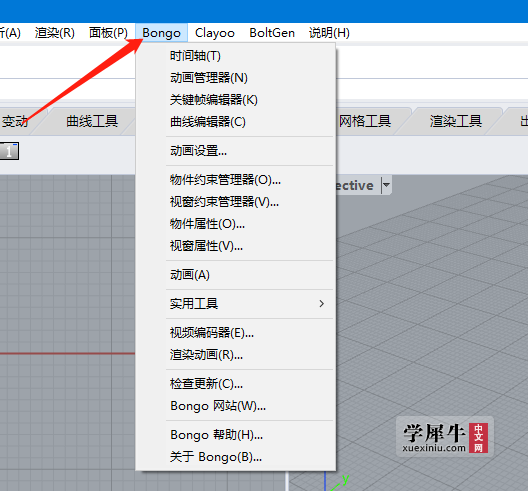The width and height of the screenshot is (528, 491).
Task: Open the Clayoo menu
Action: 214,33
